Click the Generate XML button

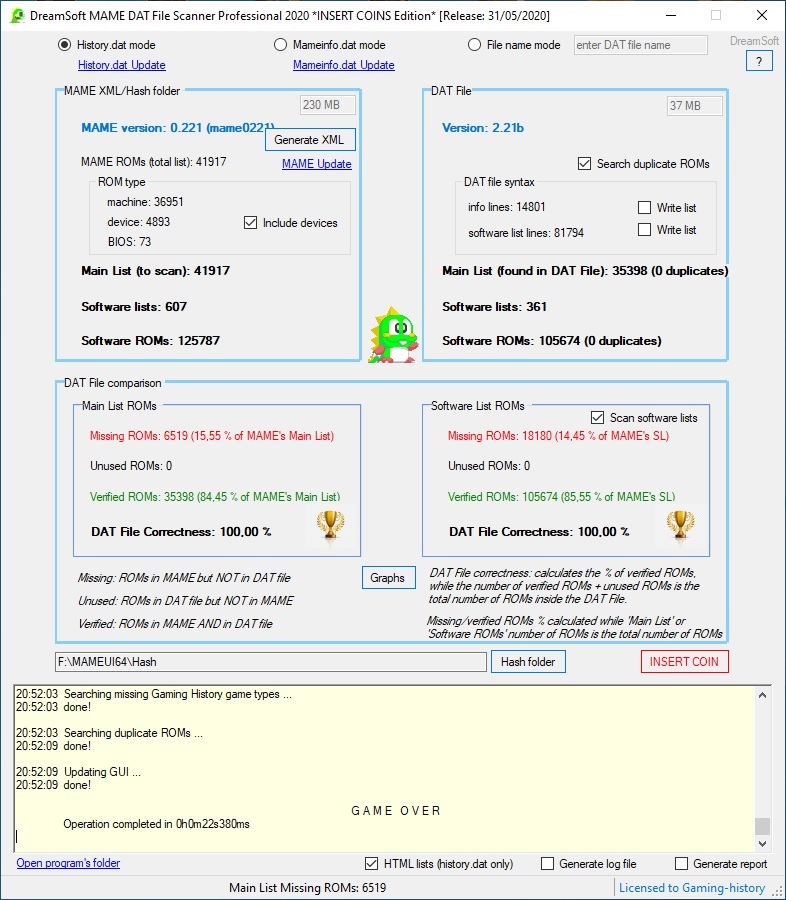(310, 139)
